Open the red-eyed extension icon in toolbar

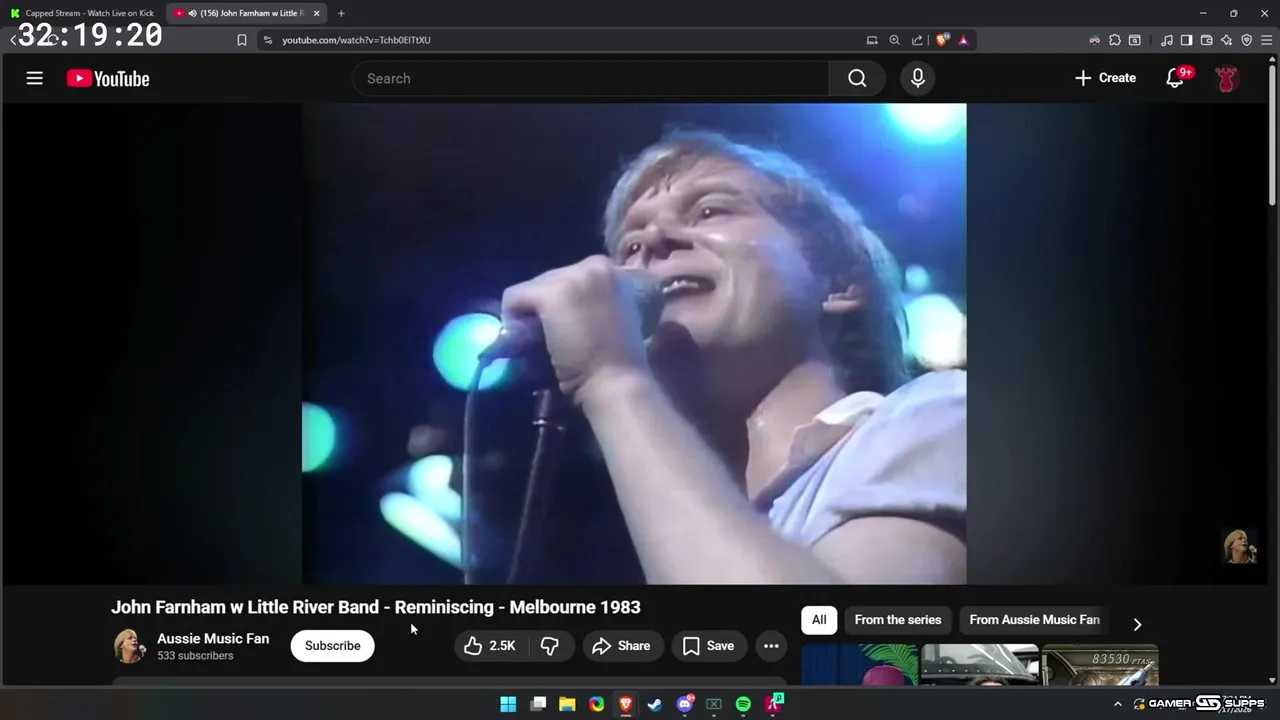pyautogui.click(x=1094, y=40)
